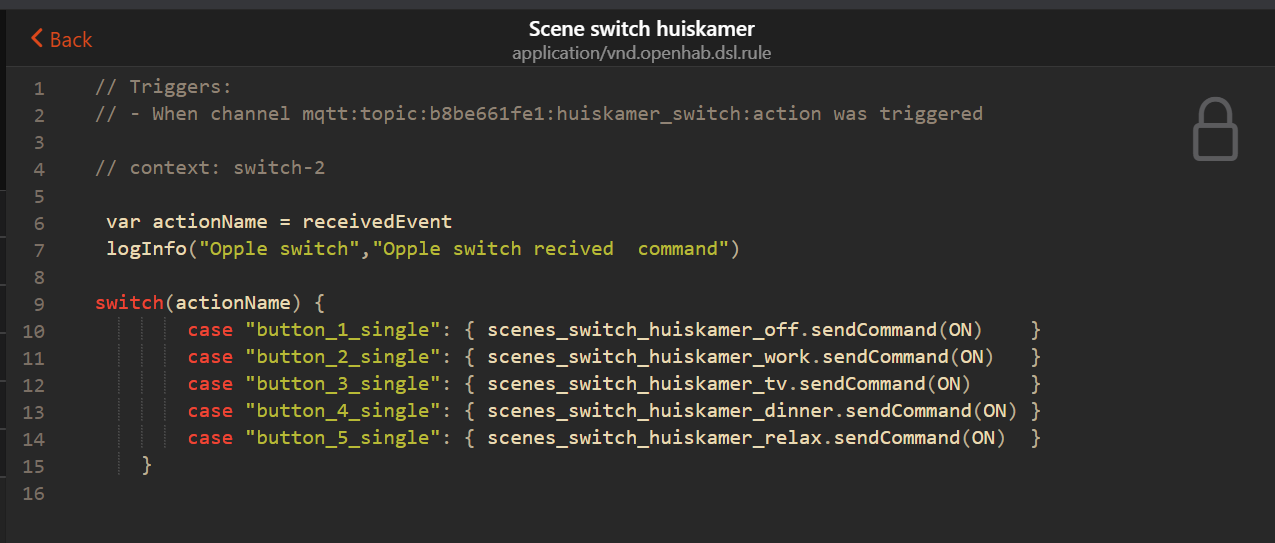Click the 'Scene switch huiskamer' title
This screenshot has height=543, width=1275.
pyautogui.click(x=641, y=28)
